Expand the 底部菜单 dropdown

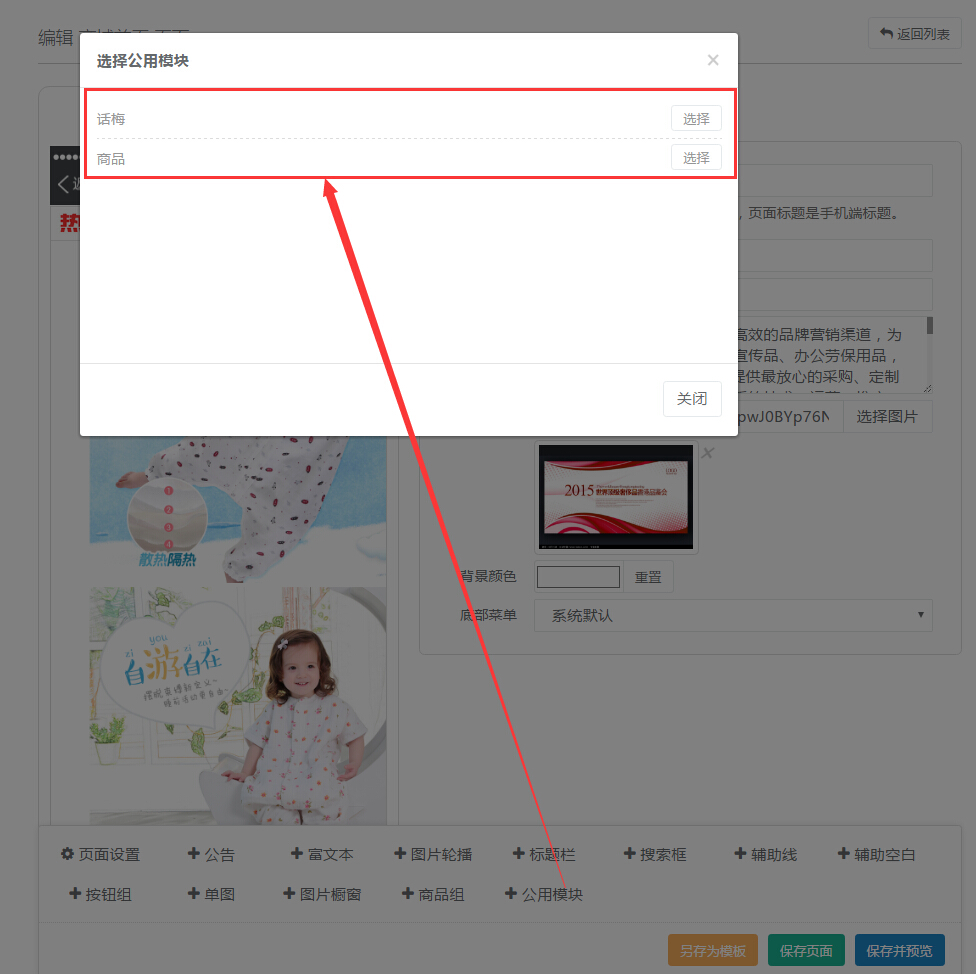pos(733,615)
